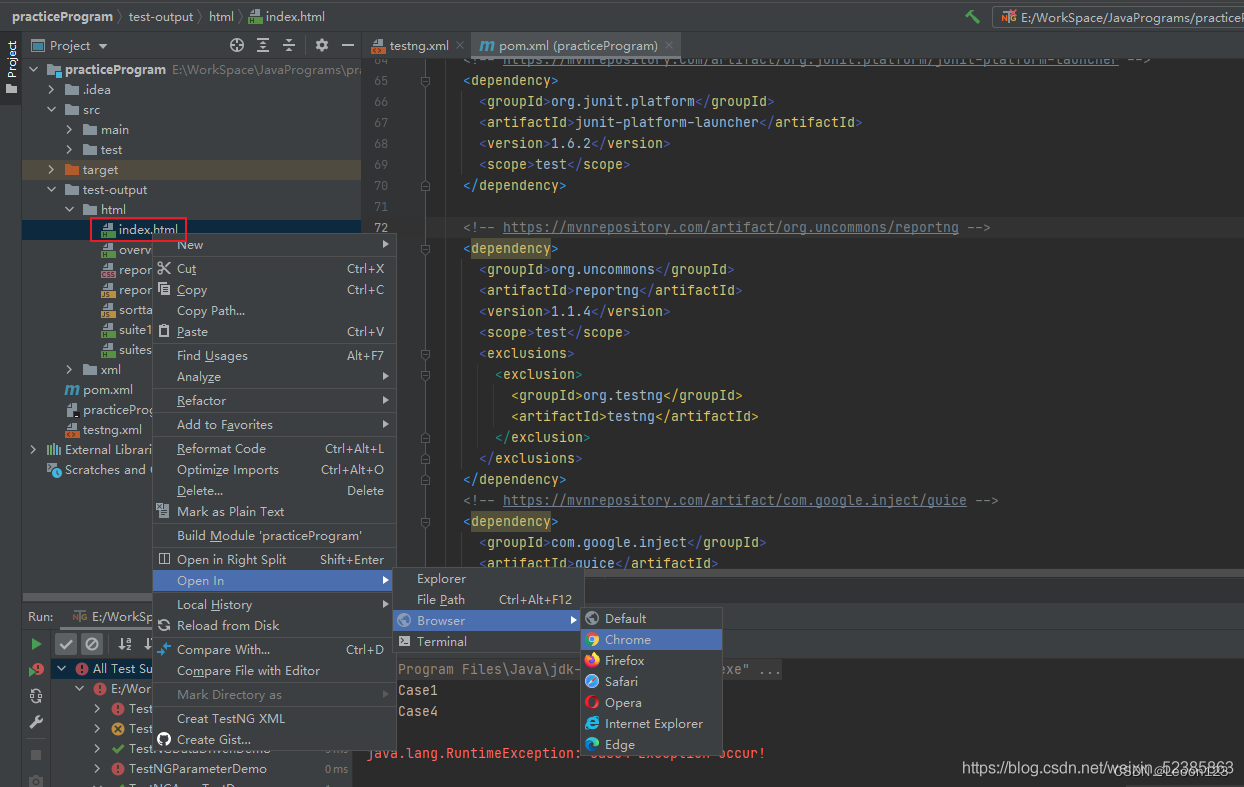The image size is (1244, 787).
Task: Collapse the test-output folder
Action: pyautogui.click(x=51, y=190)
